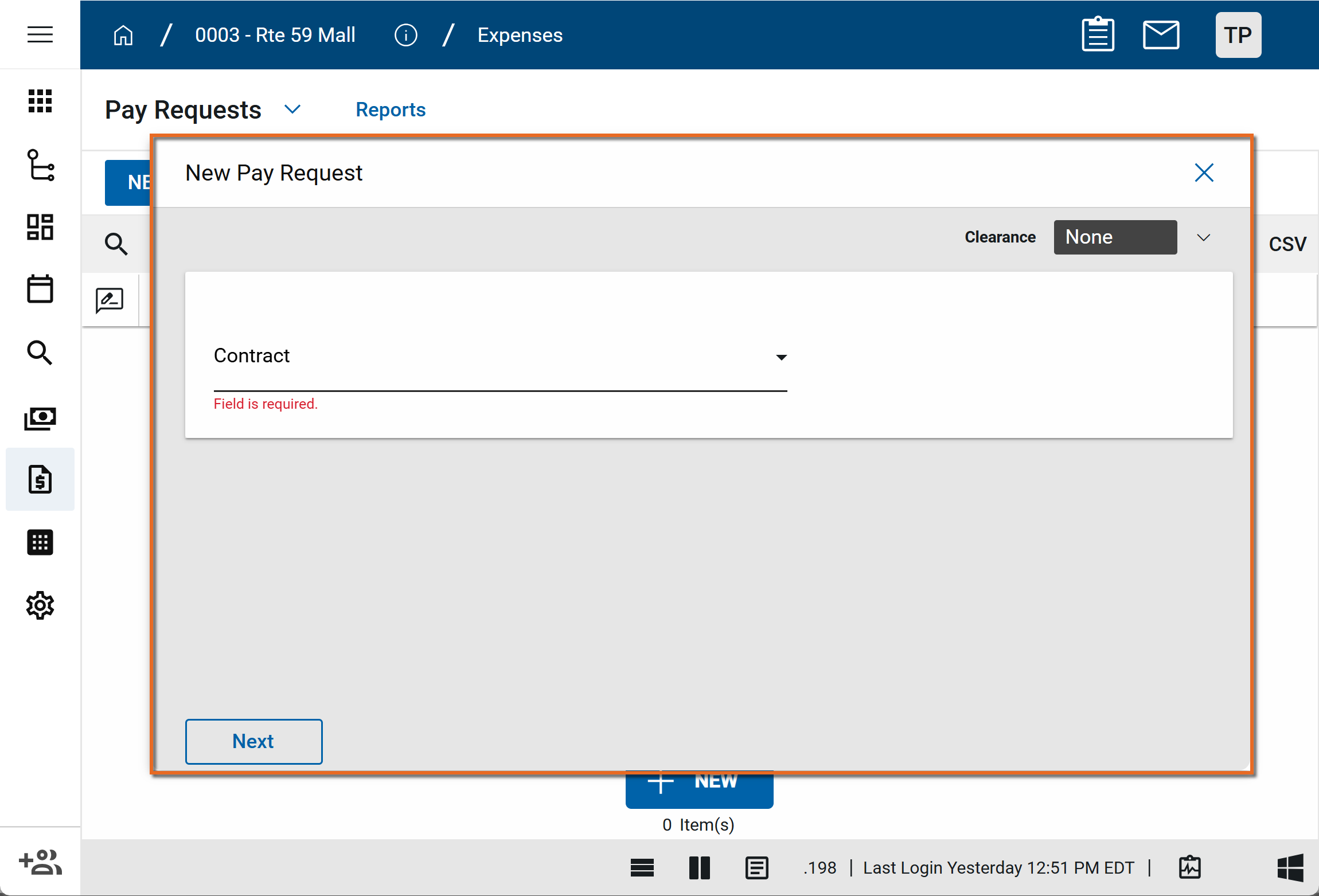Click the add users icon
Screen dimensions: 1319x896
click(40, 862)
